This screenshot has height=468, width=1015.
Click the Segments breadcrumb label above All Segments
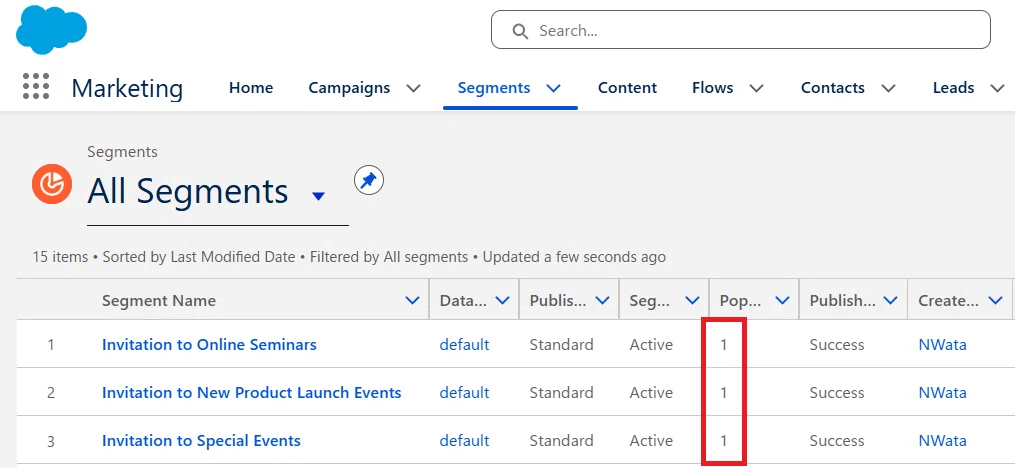122,152
